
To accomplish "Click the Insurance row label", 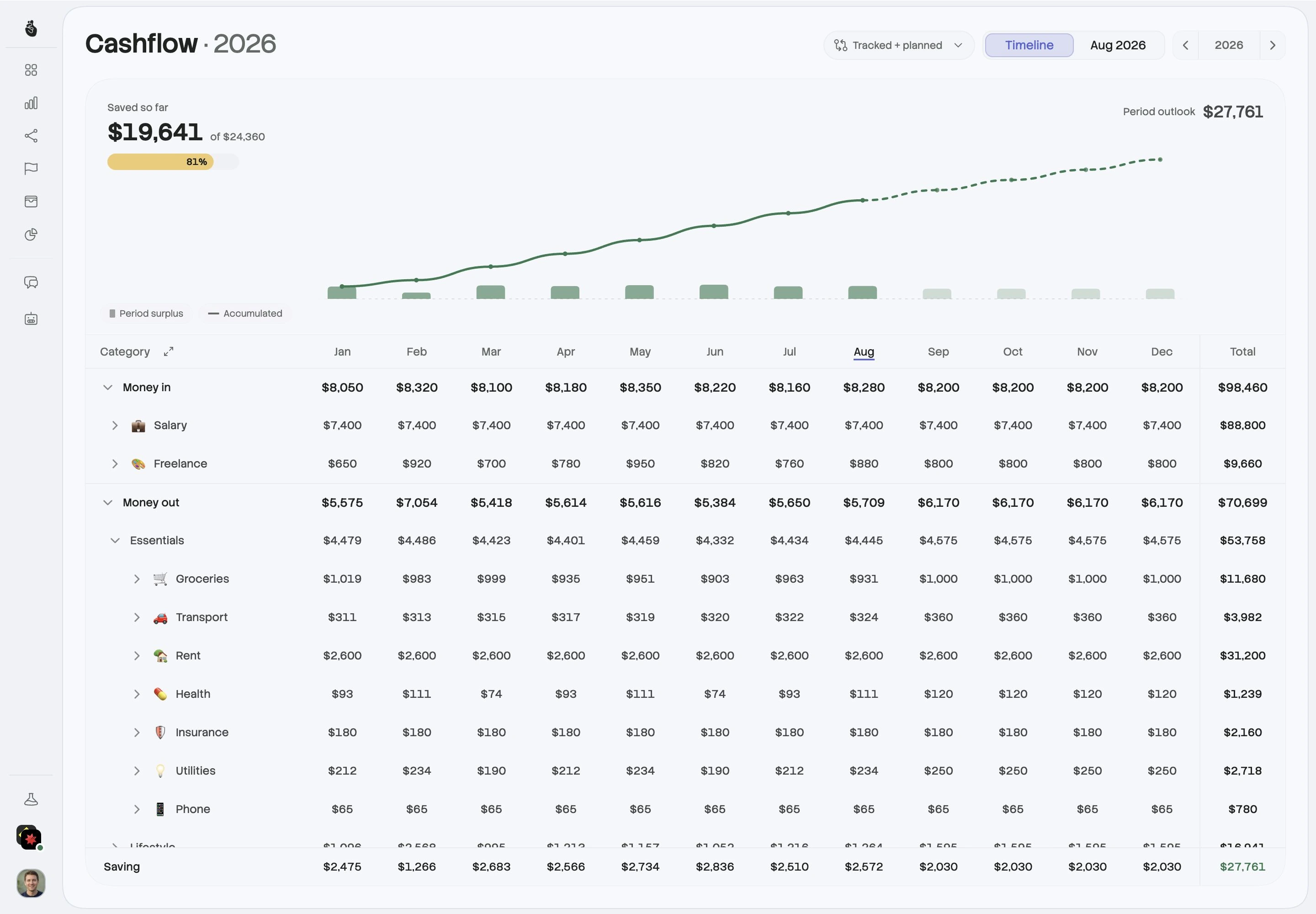I will click(202, 733).
